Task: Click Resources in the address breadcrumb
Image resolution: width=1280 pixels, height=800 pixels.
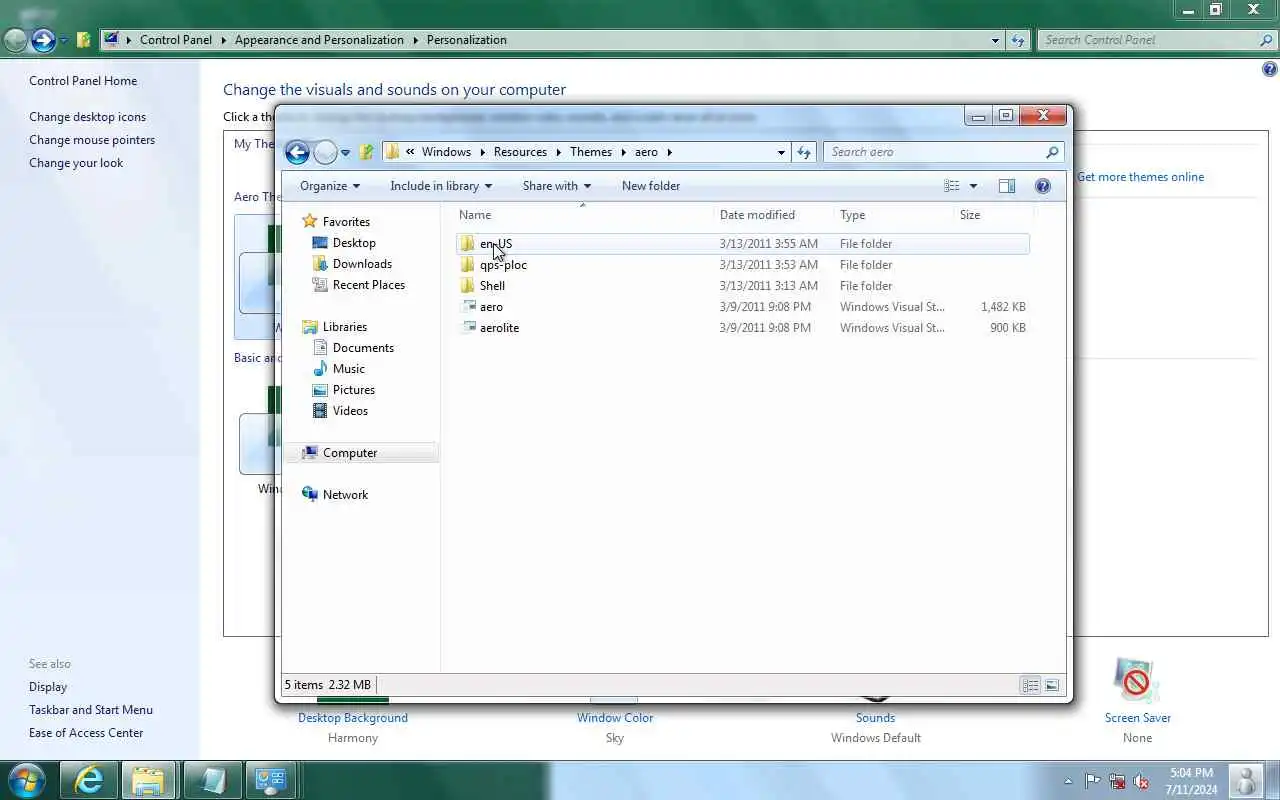Action: 520,152
